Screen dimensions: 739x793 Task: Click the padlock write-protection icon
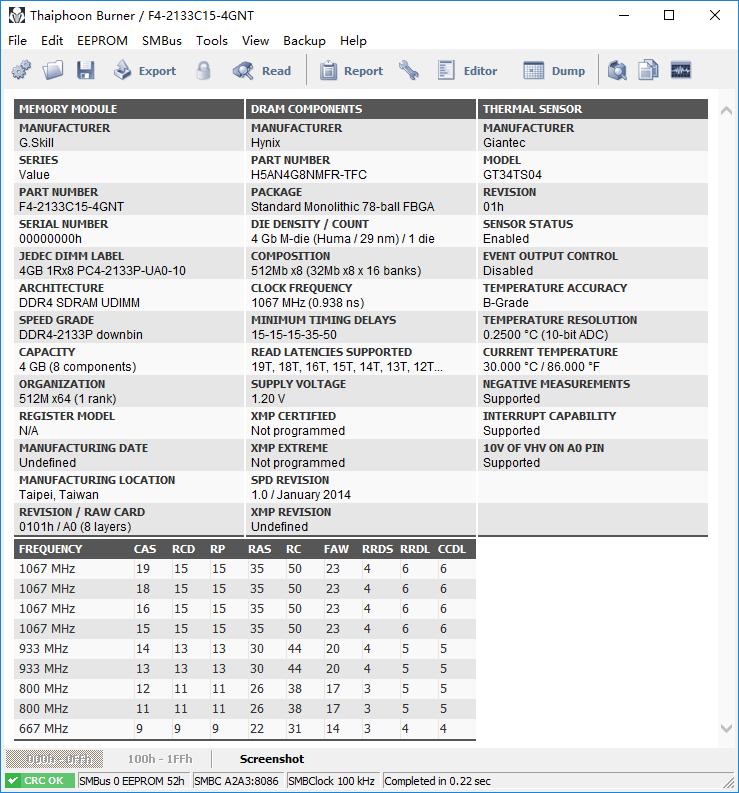(x=203, y=70)
